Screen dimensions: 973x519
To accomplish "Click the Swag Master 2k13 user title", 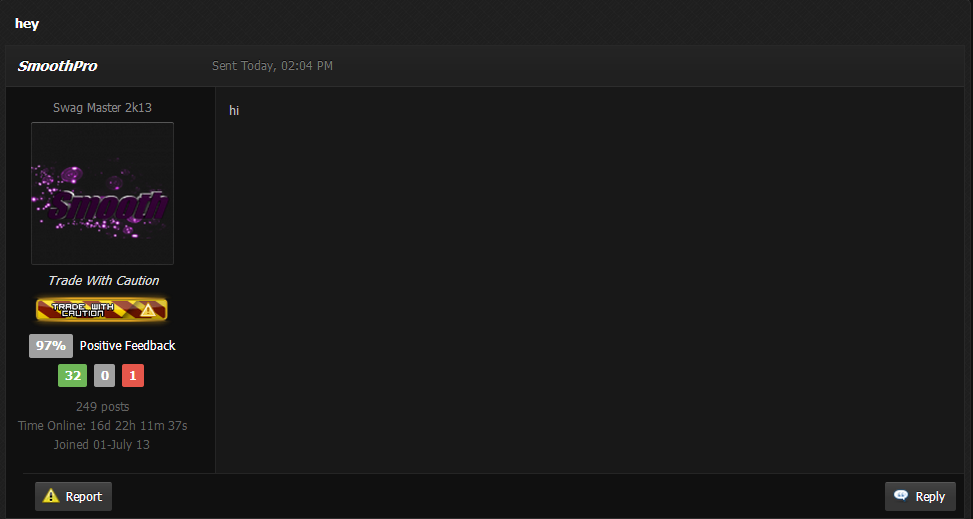I will (102, 107).
